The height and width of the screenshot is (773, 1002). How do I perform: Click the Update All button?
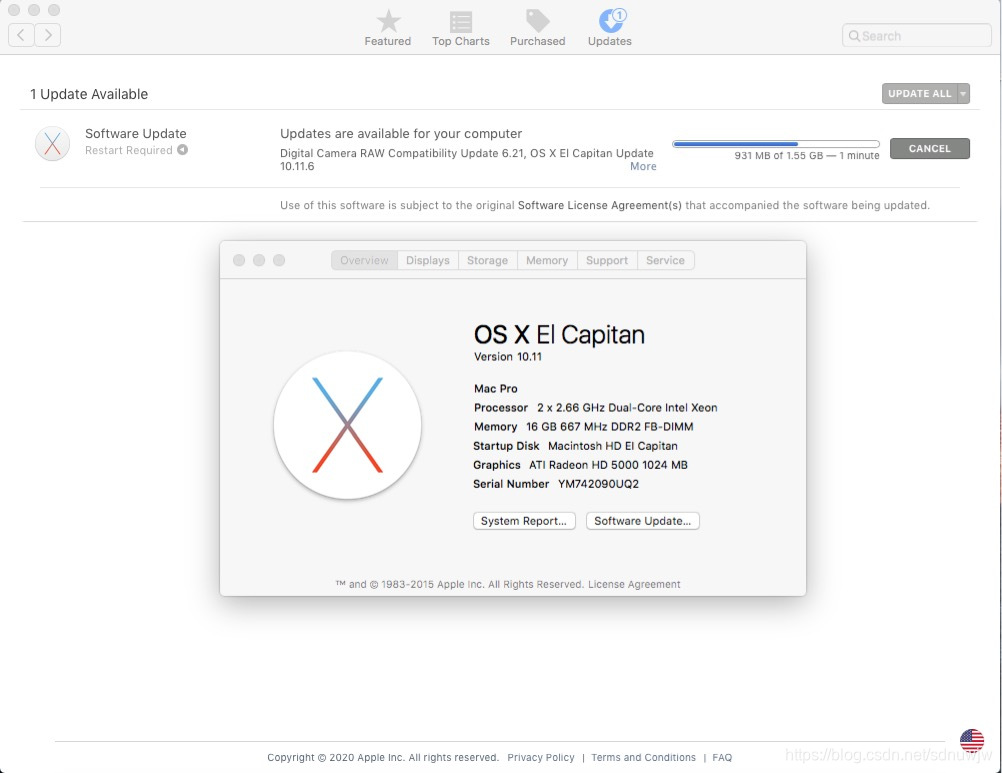pos(920,93)
